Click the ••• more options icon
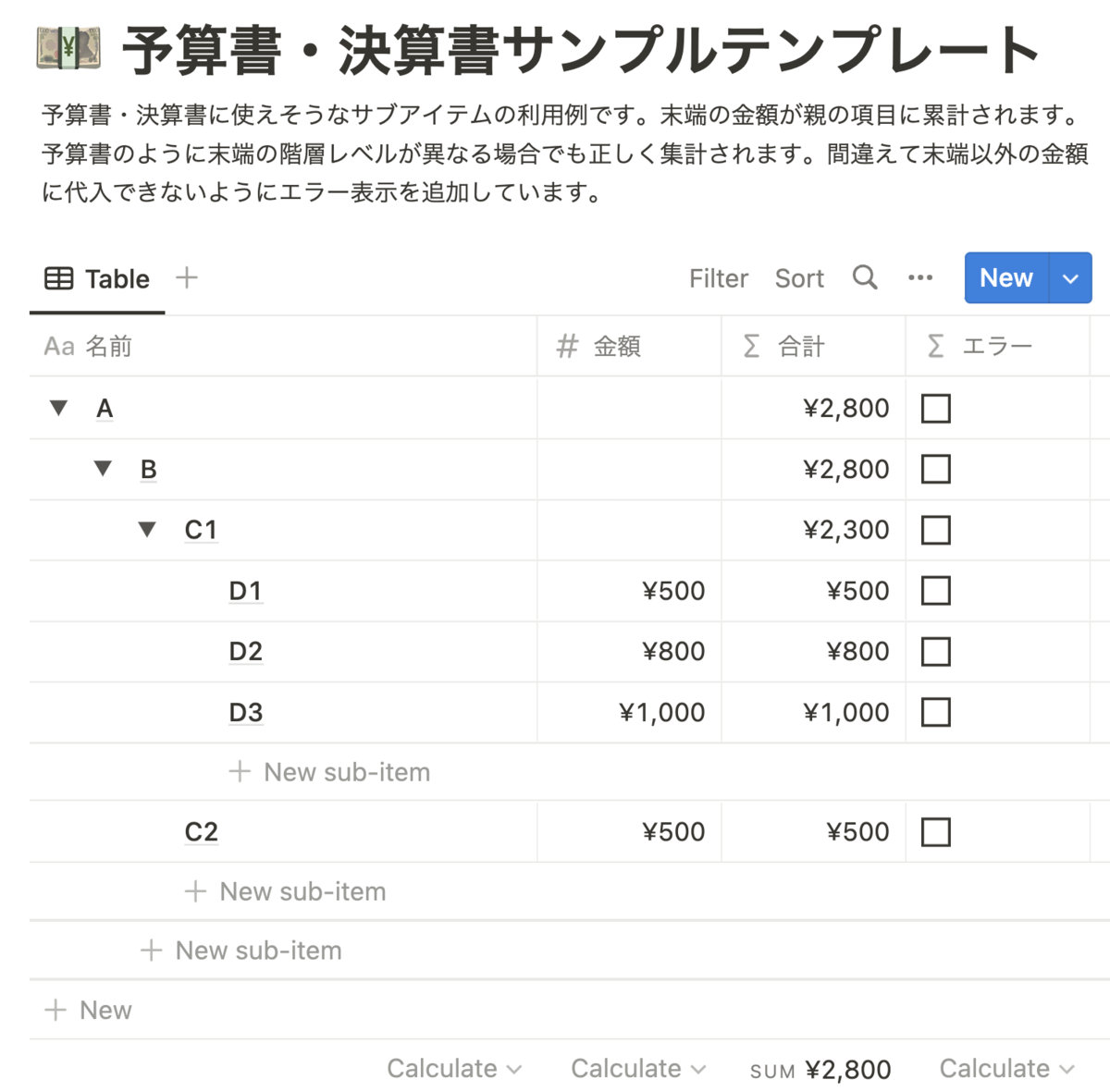The image size is (1110, 1092). [920, 277]
